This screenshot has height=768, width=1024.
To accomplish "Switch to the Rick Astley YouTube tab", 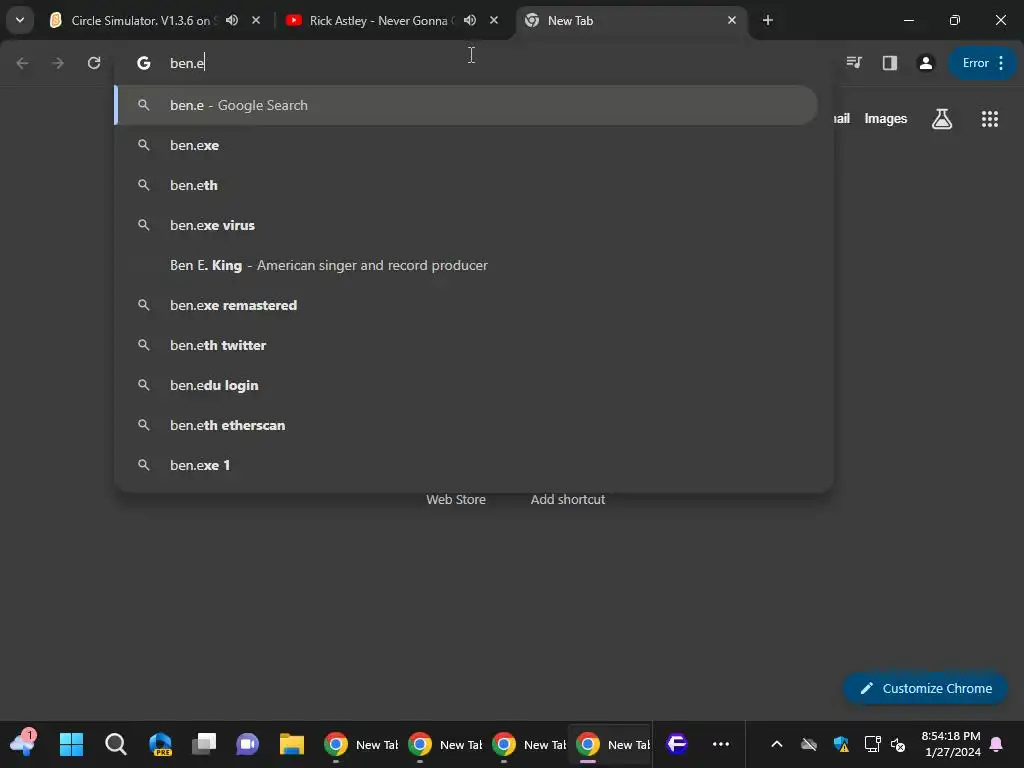I will pyautogui.click(x=379, y=20).
